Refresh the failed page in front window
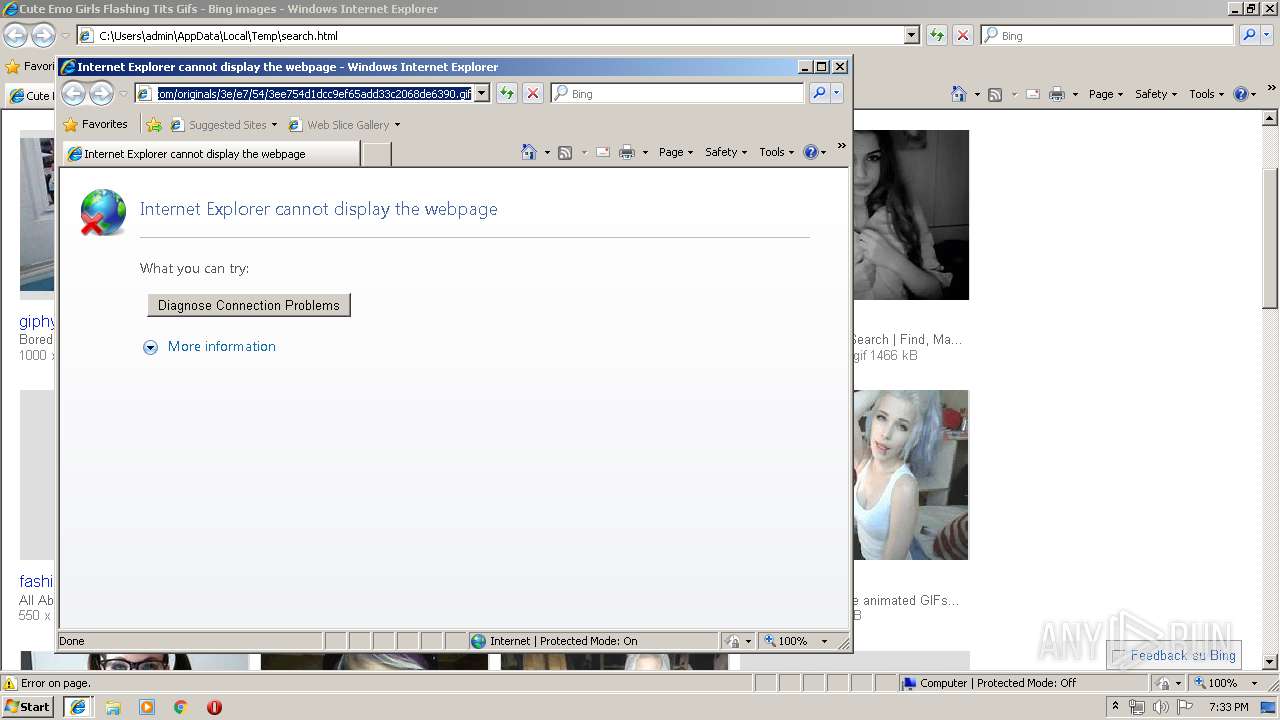This screenshot has width=1280, height=720. [507, 93]
